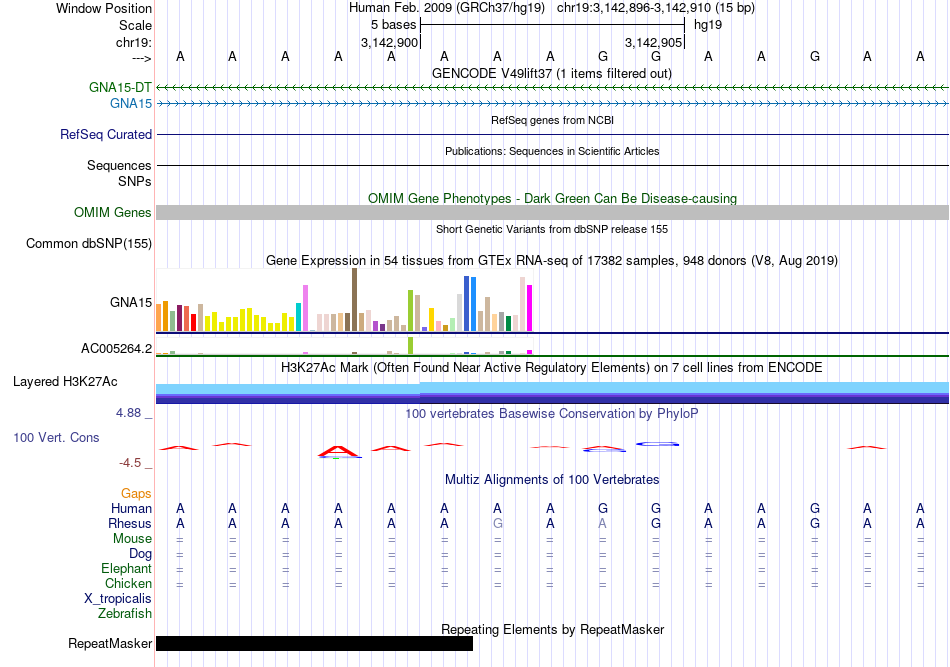The width and height of the screenshot is (950, 667).
Task: Select the Common dbSNP(155) track label
Action: click(89, 244)
